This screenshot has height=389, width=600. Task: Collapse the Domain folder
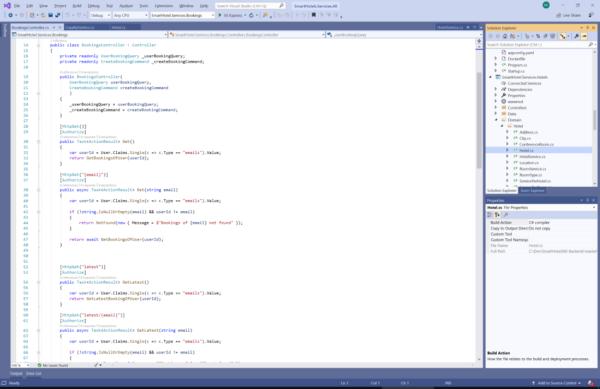(x=496, y=120)
